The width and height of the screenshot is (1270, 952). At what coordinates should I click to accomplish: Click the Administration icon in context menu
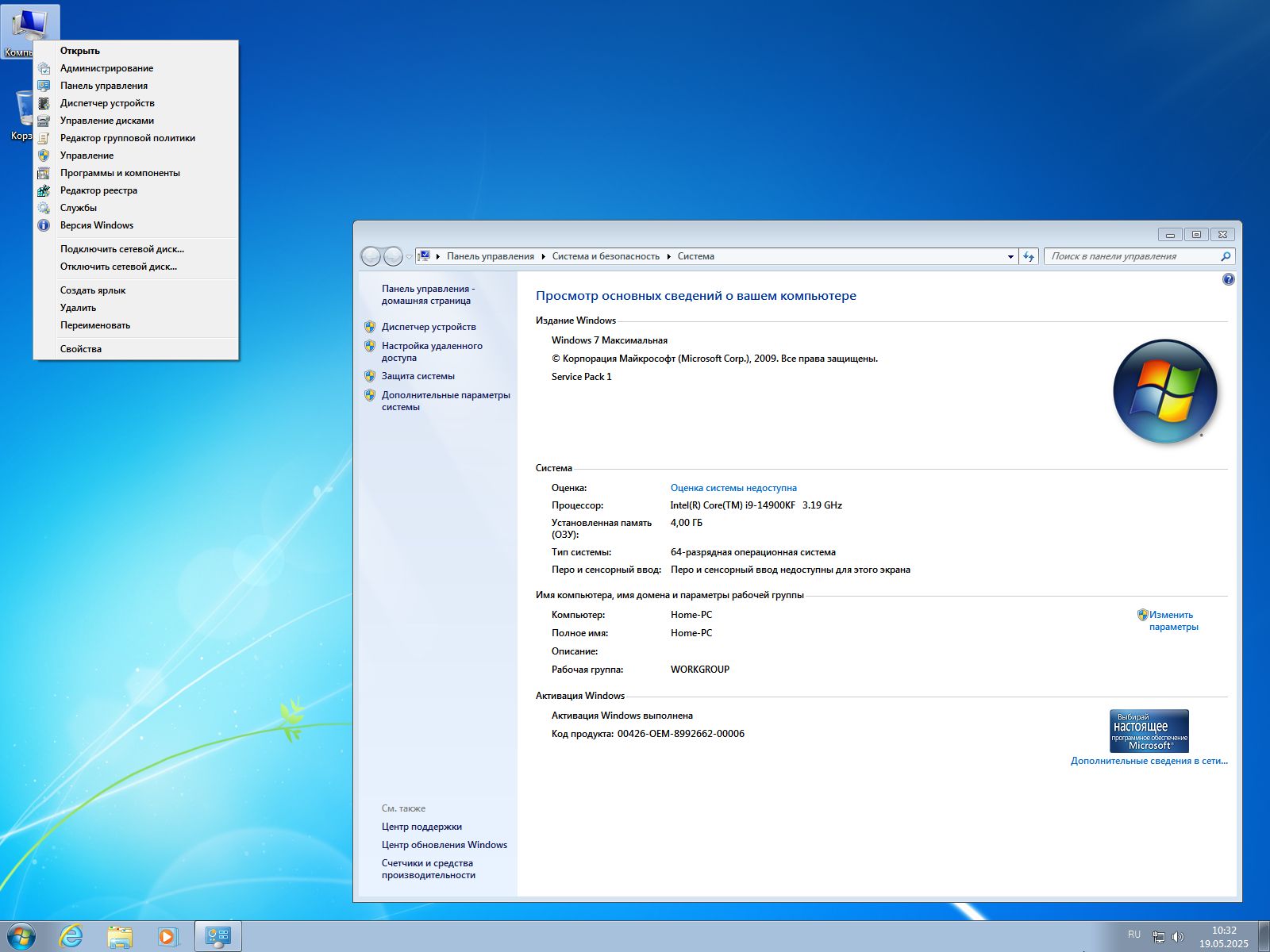tap(44, 68)
